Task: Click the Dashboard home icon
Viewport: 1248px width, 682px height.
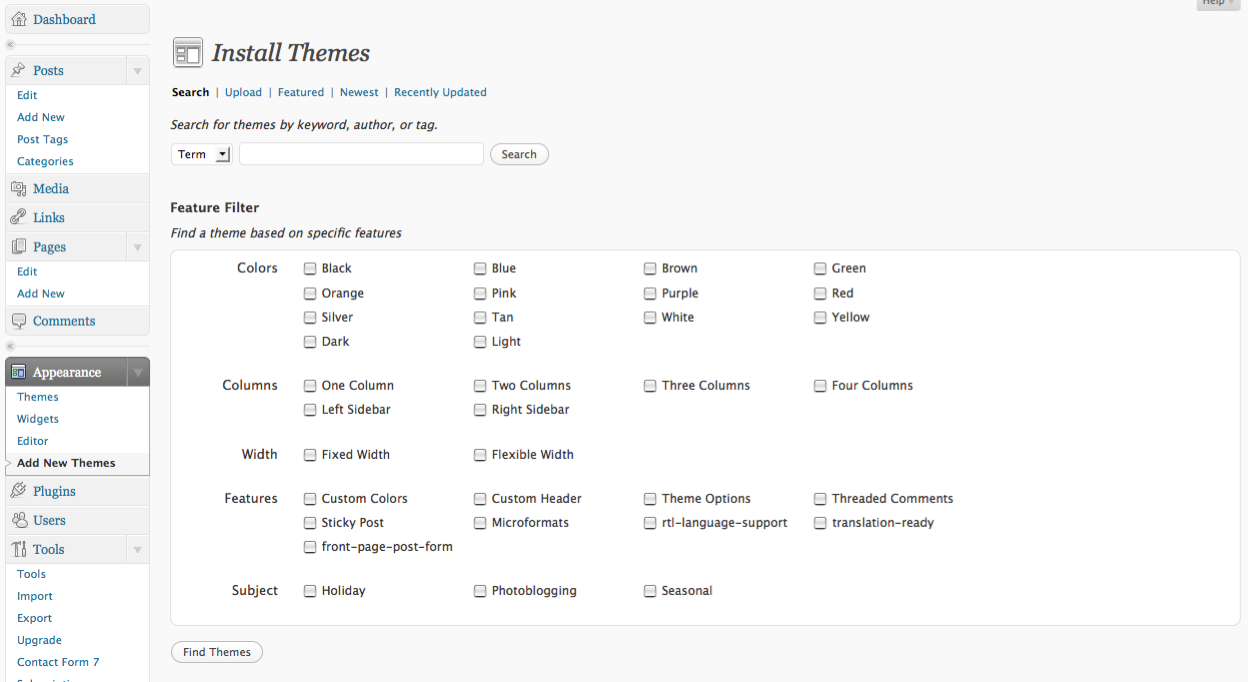Action: point(19,19)
